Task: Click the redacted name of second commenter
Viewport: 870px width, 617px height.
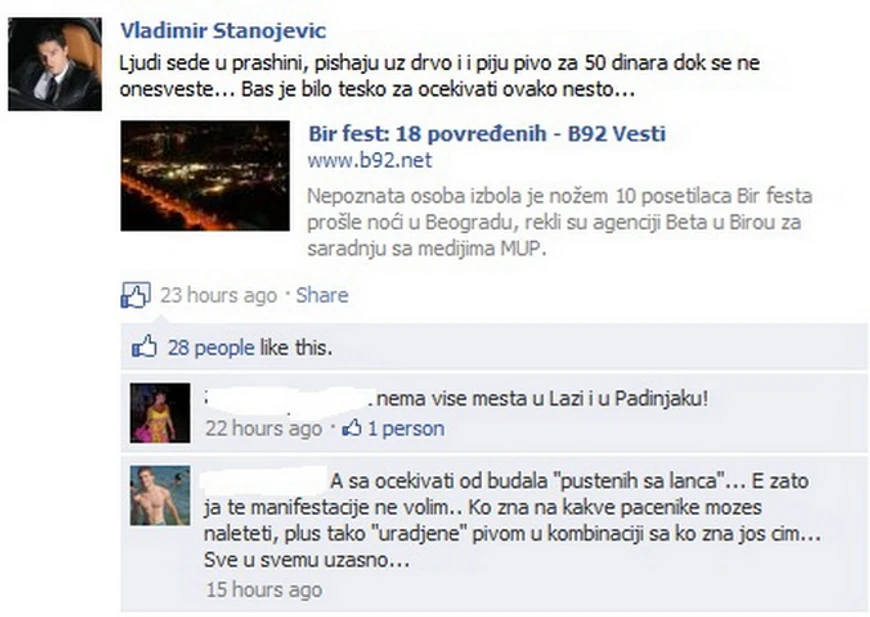Action: click(264, 482)
